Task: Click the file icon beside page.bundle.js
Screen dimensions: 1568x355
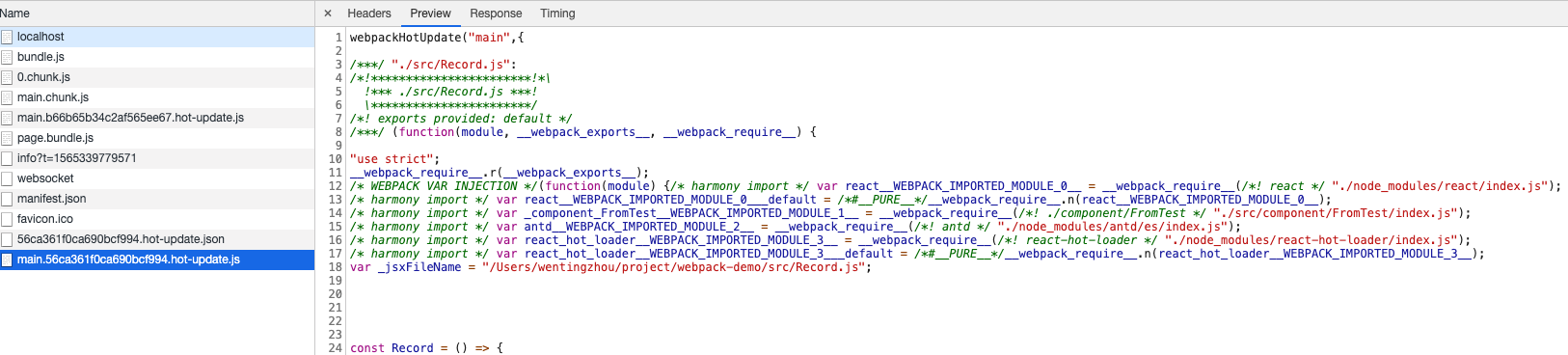Action: (x=7, y=138)
